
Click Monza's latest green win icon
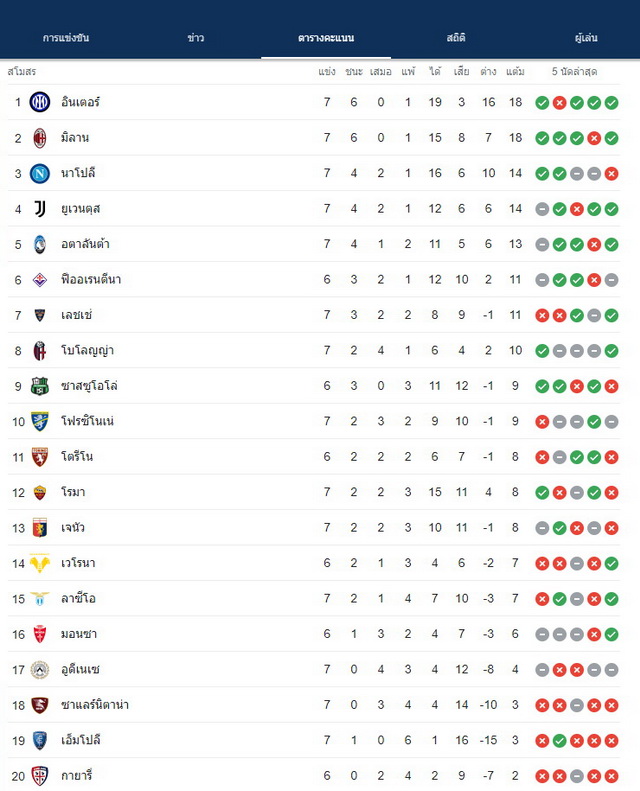click(x=611, y=635)
